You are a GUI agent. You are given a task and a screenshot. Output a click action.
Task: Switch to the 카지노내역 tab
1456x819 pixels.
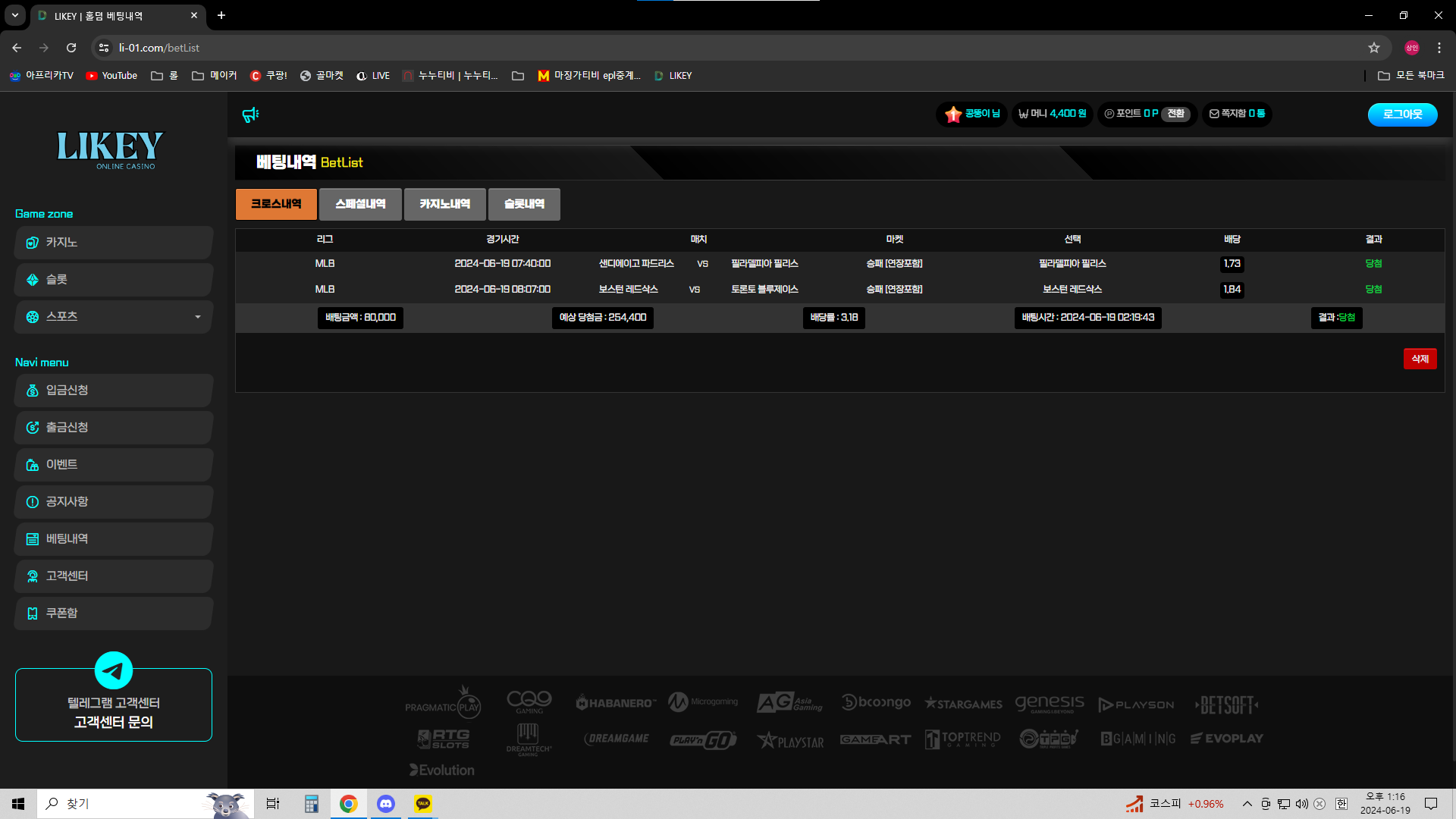[x=444, y=204]
